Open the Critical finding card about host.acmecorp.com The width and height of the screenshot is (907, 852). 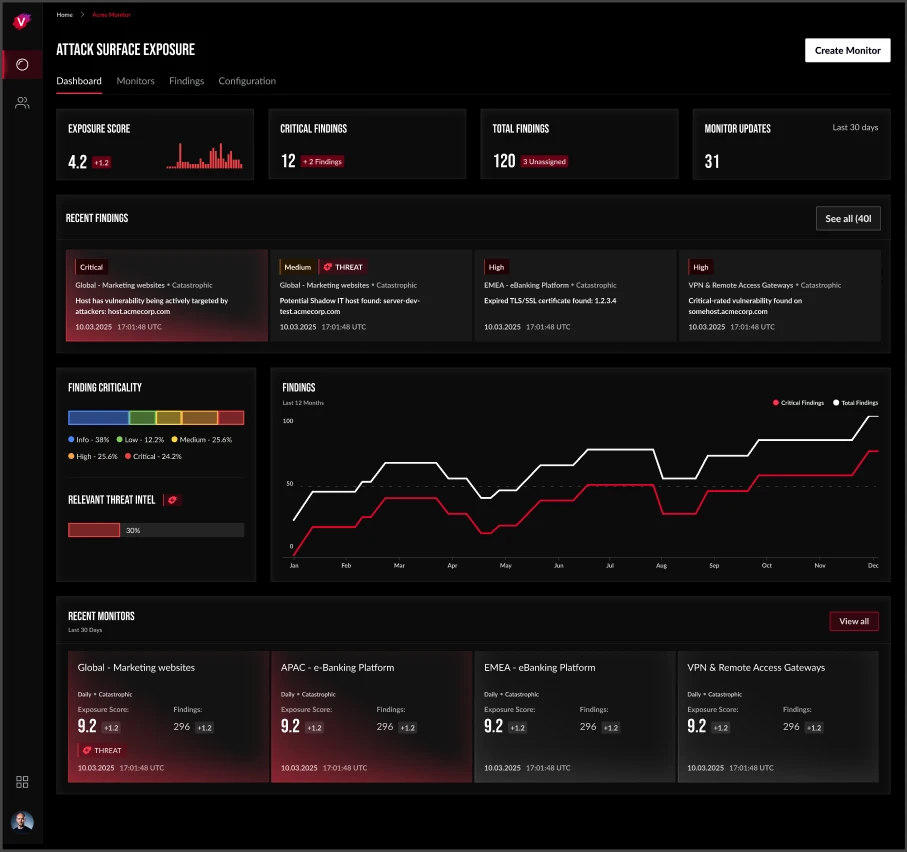pyautogui.click(x=166, y=297)
